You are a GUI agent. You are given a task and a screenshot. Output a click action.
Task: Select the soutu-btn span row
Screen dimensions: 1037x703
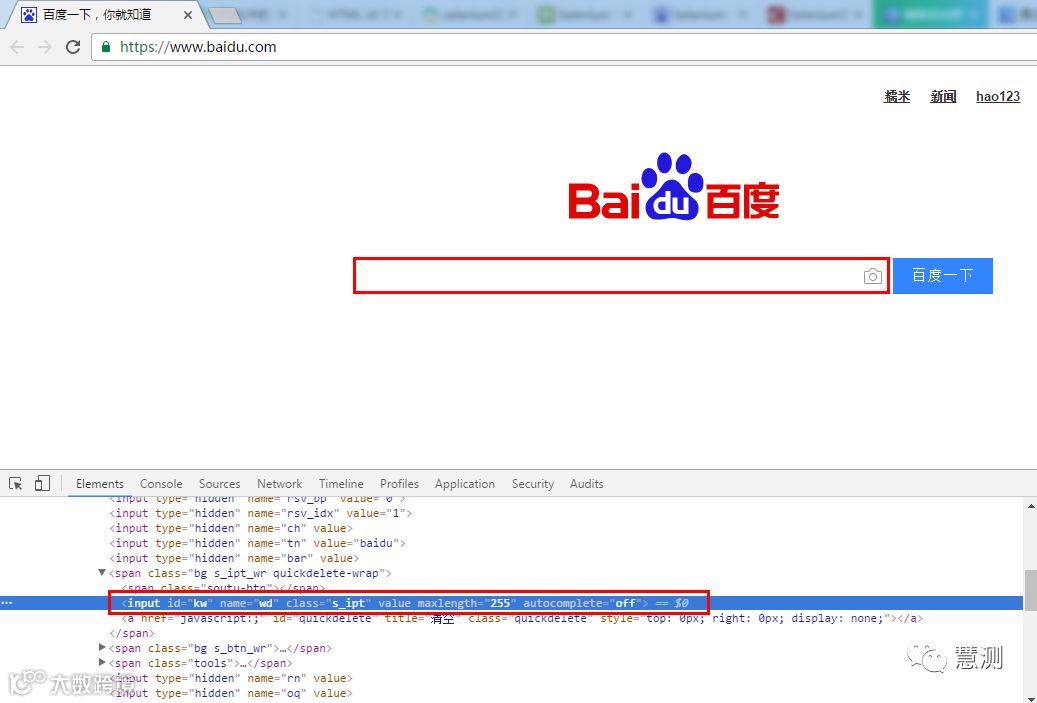click(224, 588)
